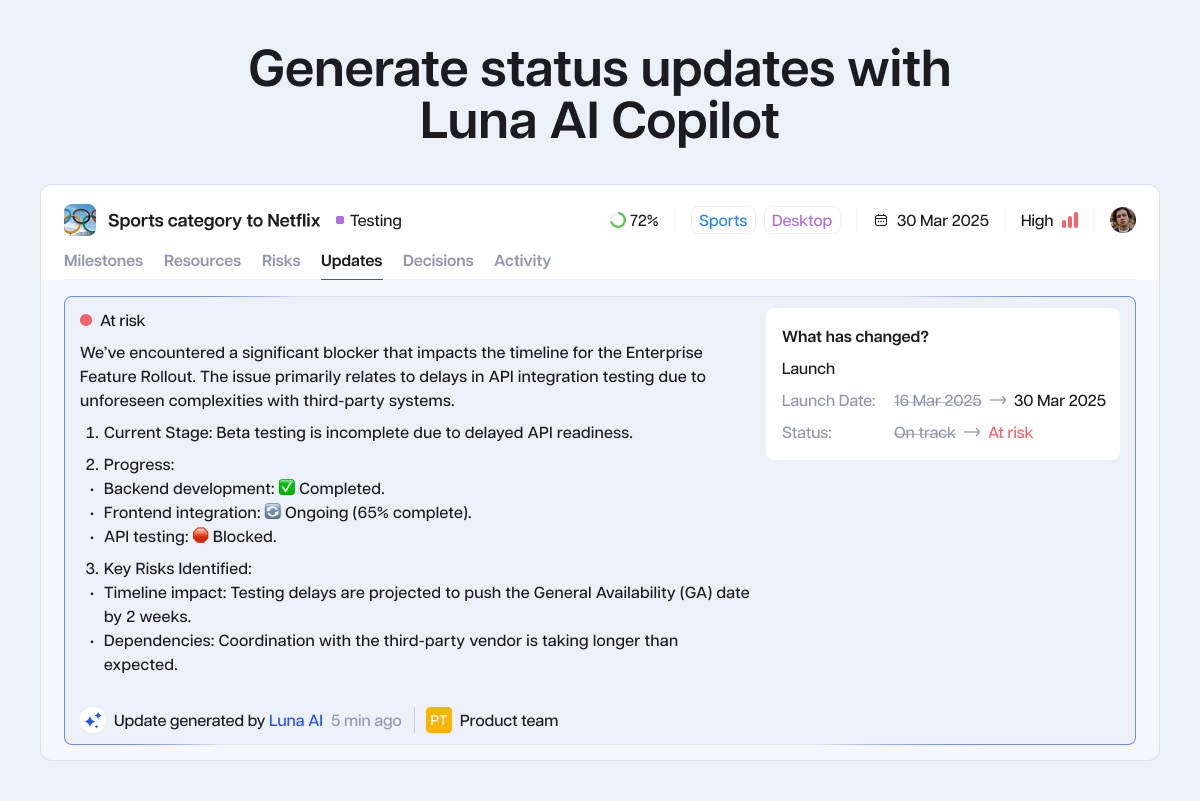1200x801 pixels.
Task: Go to the Activity tab
Action: (x=522, y=261)
